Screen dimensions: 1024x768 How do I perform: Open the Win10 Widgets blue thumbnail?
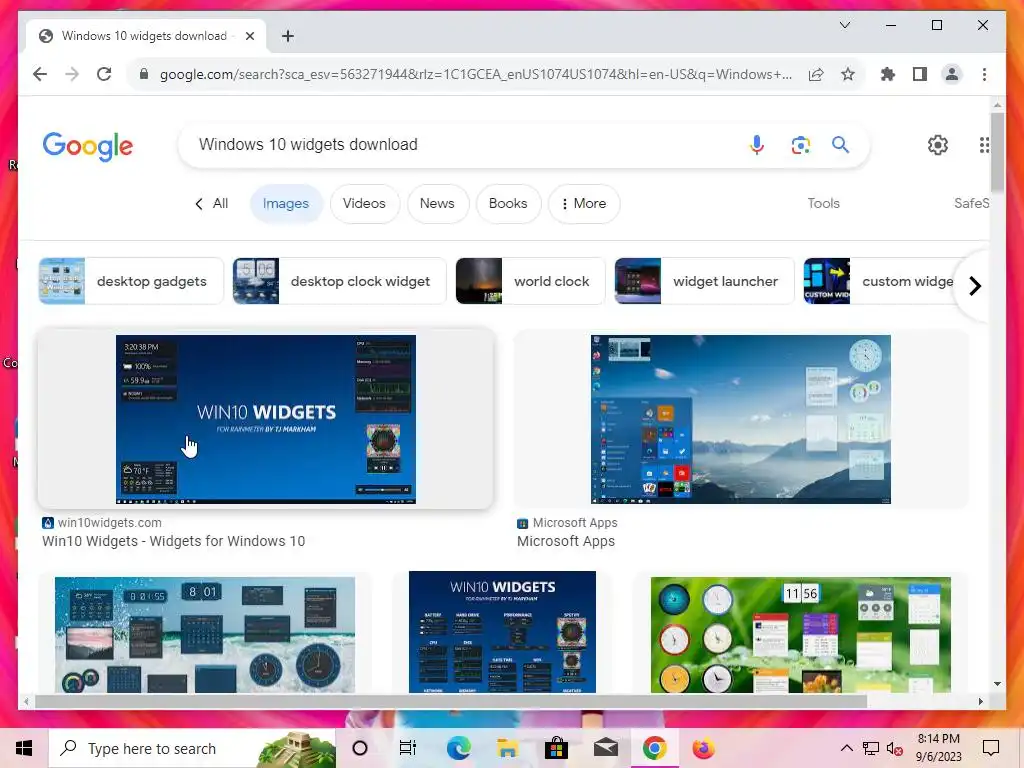[x=266, y=419]
